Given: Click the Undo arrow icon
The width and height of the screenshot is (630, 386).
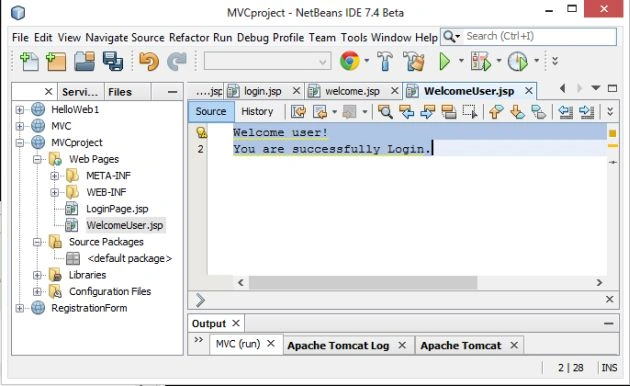Looking at the screenshot, I should coord(149,62).
